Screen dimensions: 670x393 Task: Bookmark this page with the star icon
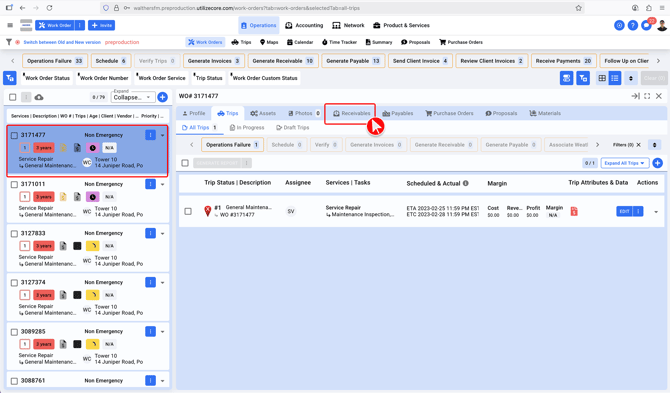click(x=578, y=8)
